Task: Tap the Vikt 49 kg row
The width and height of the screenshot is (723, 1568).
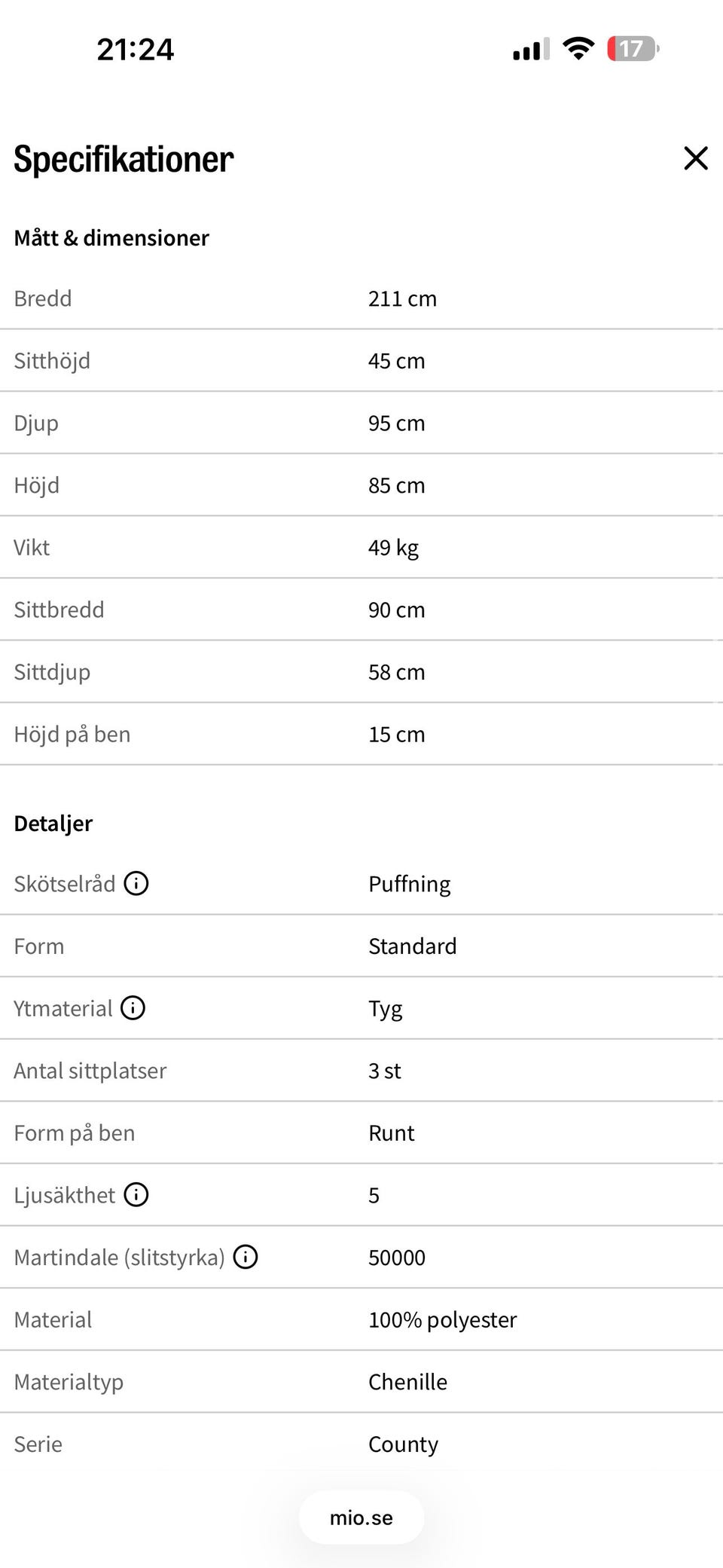Action: coord(361,548)
